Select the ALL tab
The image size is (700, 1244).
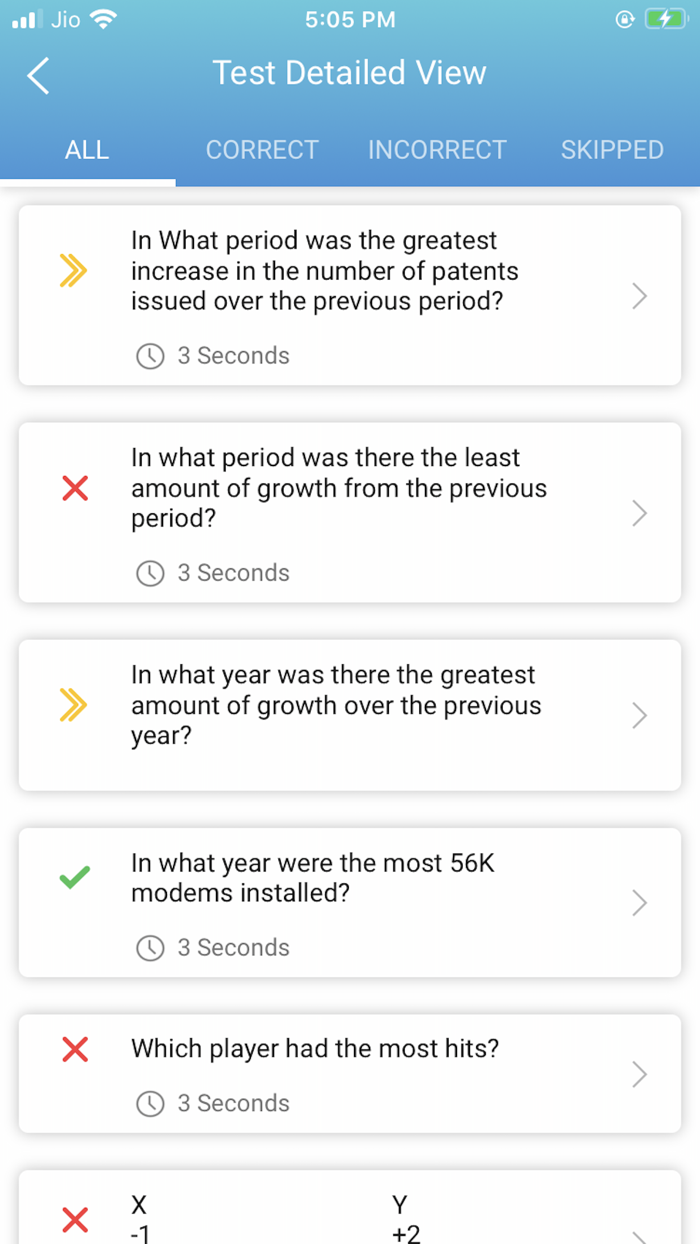pyautogui.click(x=87, y=150)
